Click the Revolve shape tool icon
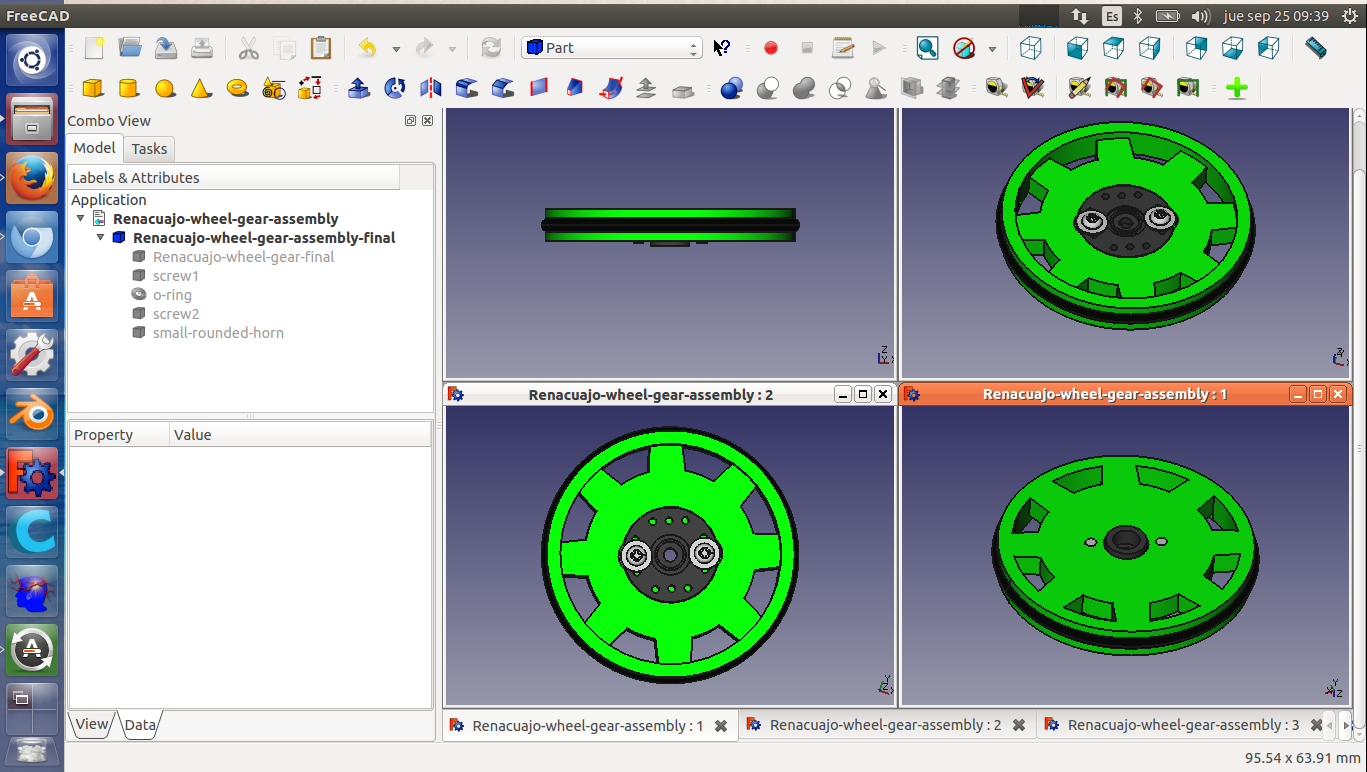The width and height of the screenshot is (1367, 772). 395,88
